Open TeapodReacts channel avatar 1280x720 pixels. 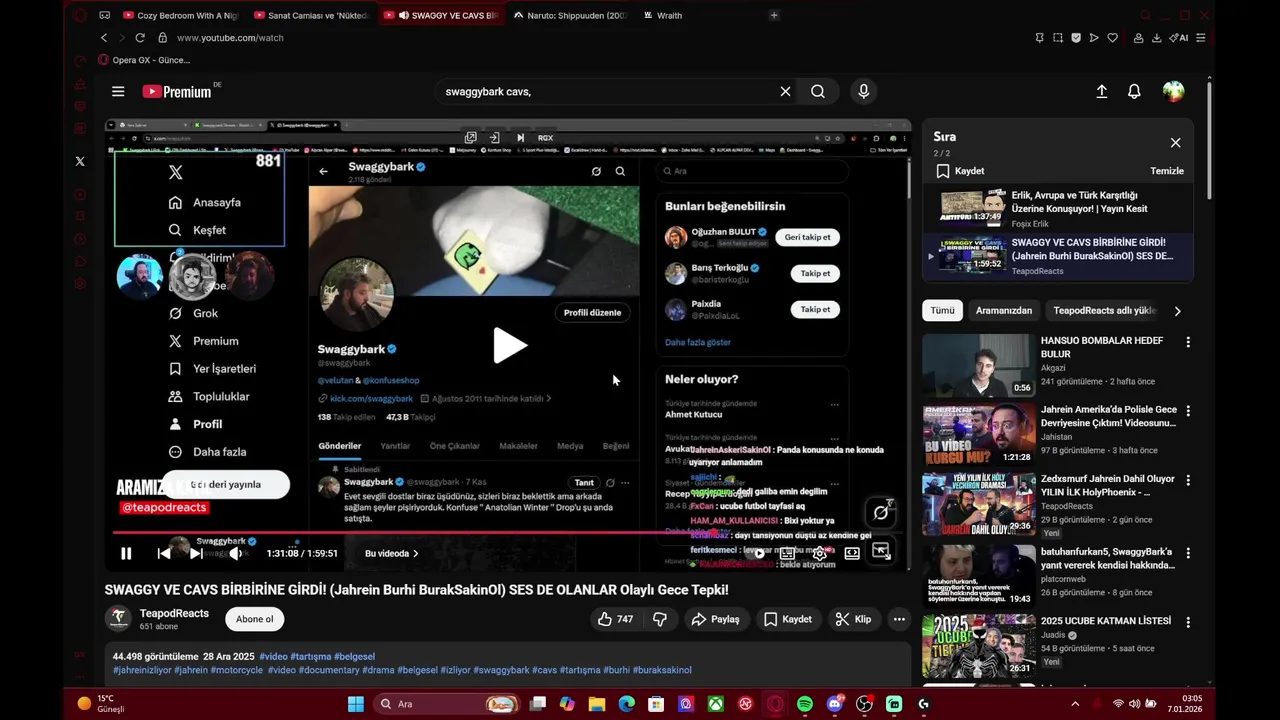point(118,618)
